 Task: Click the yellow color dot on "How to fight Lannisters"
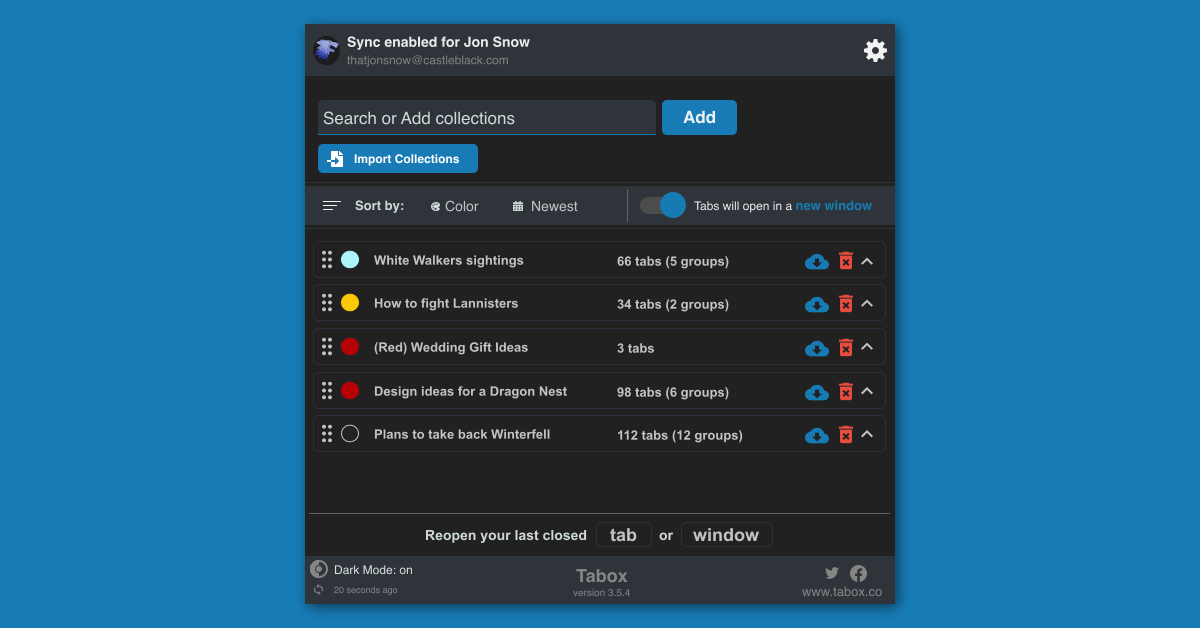[x=350, y=303]
